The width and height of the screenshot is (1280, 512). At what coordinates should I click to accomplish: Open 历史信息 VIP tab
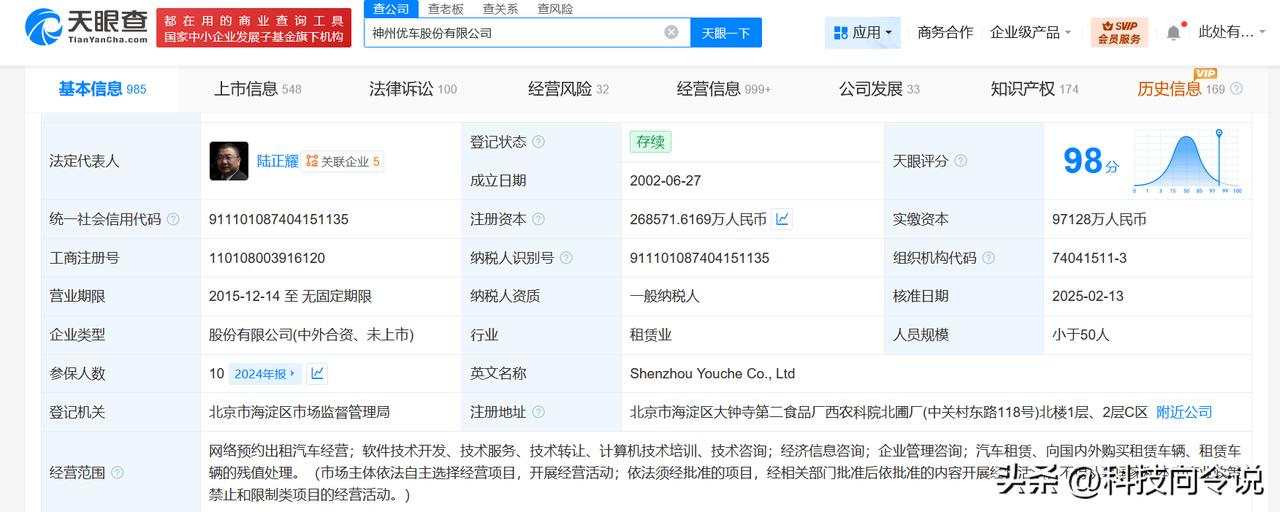1181,89
